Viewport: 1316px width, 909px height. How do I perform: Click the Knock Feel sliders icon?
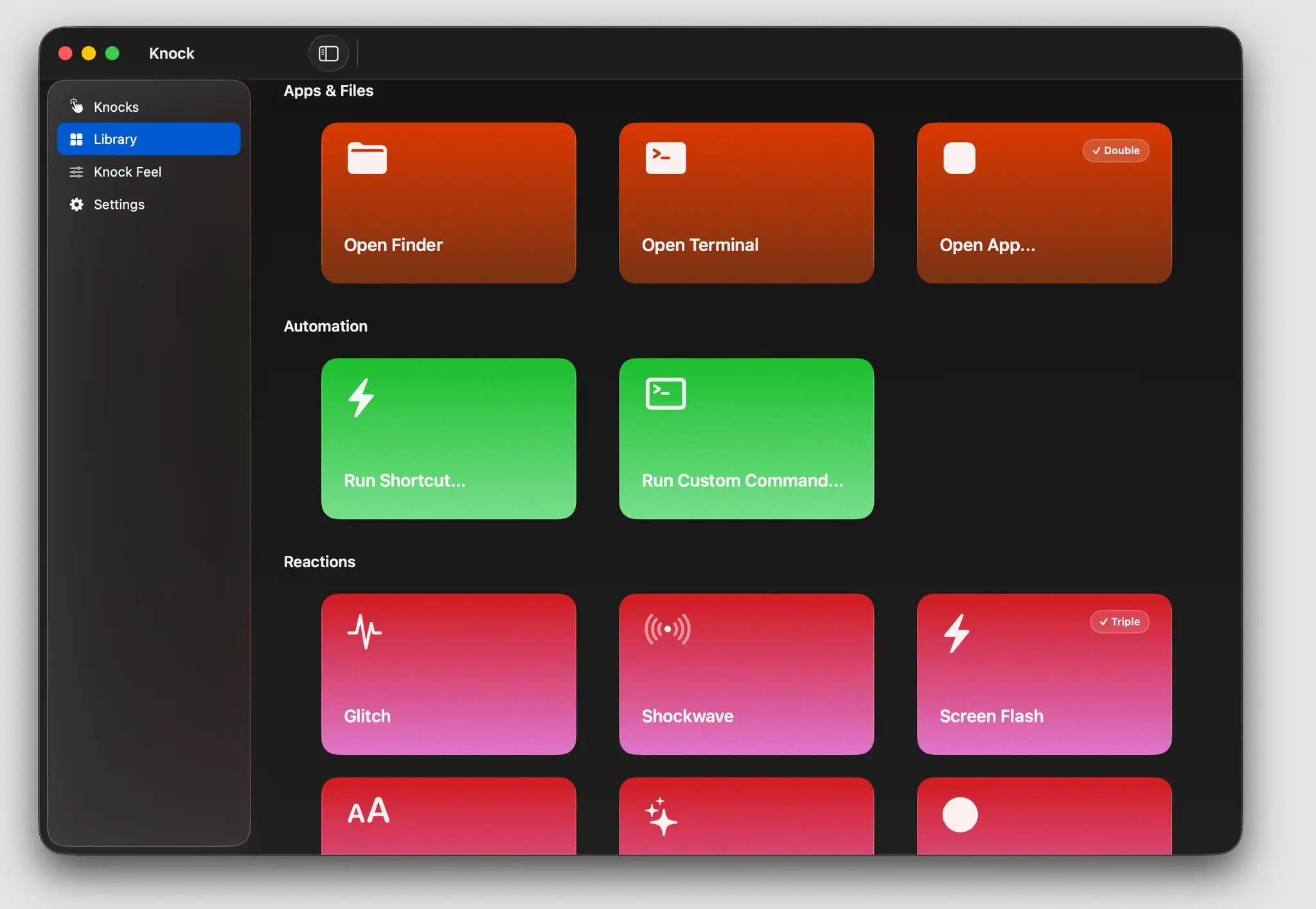click(x=76, y=172)
